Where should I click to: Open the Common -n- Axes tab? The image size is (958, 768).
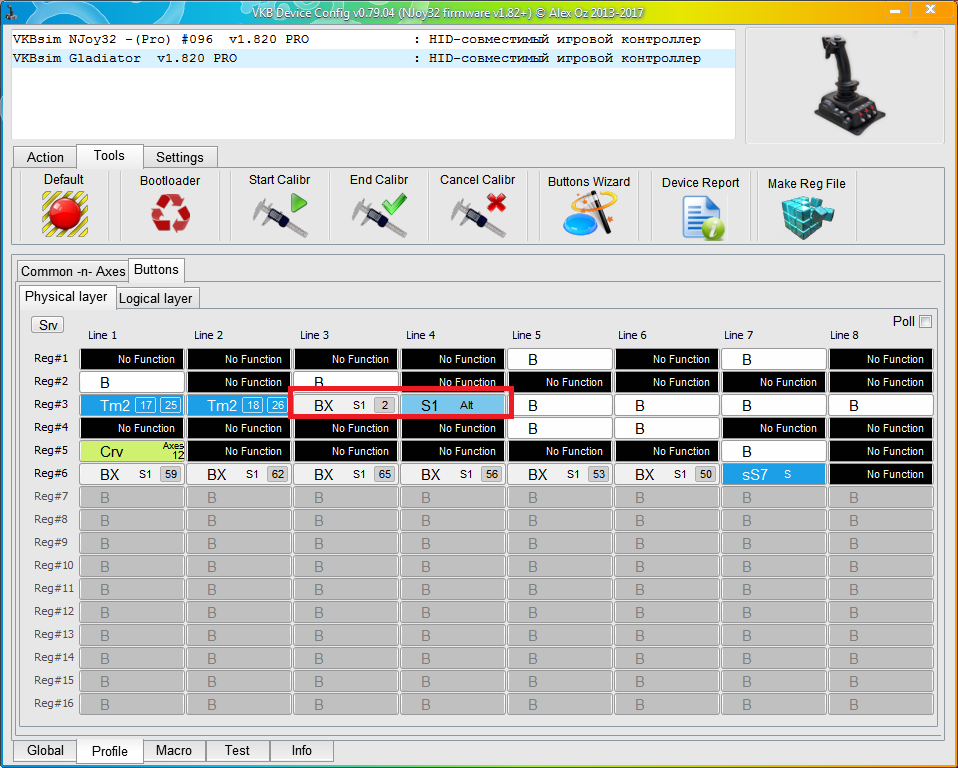coord(73,271)
